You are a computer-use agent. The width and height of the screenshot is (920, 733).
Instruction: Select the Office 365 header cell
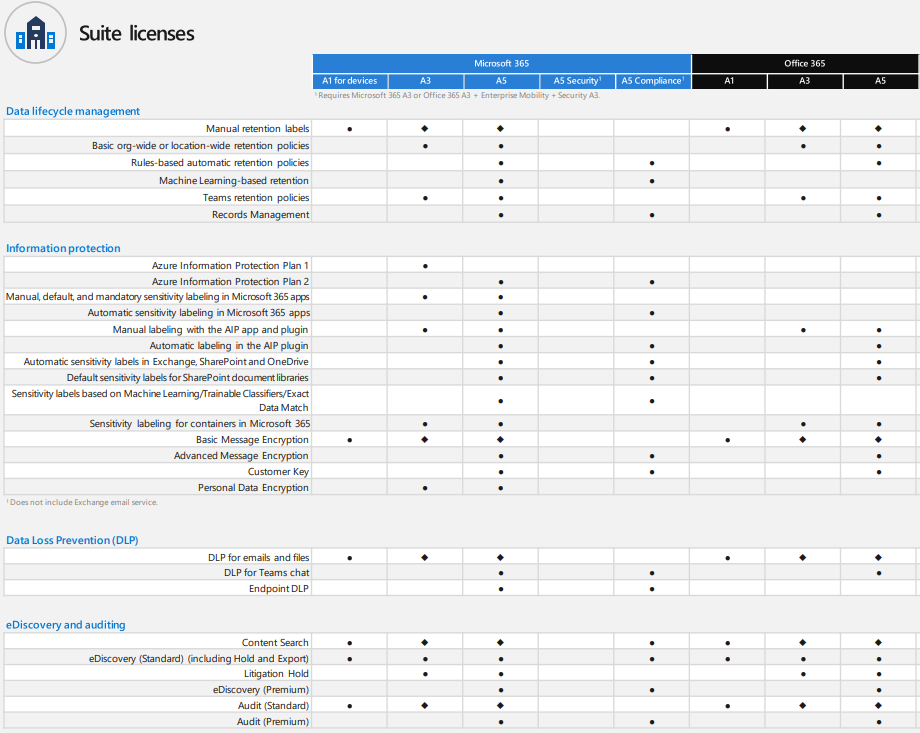click(804, 63)
